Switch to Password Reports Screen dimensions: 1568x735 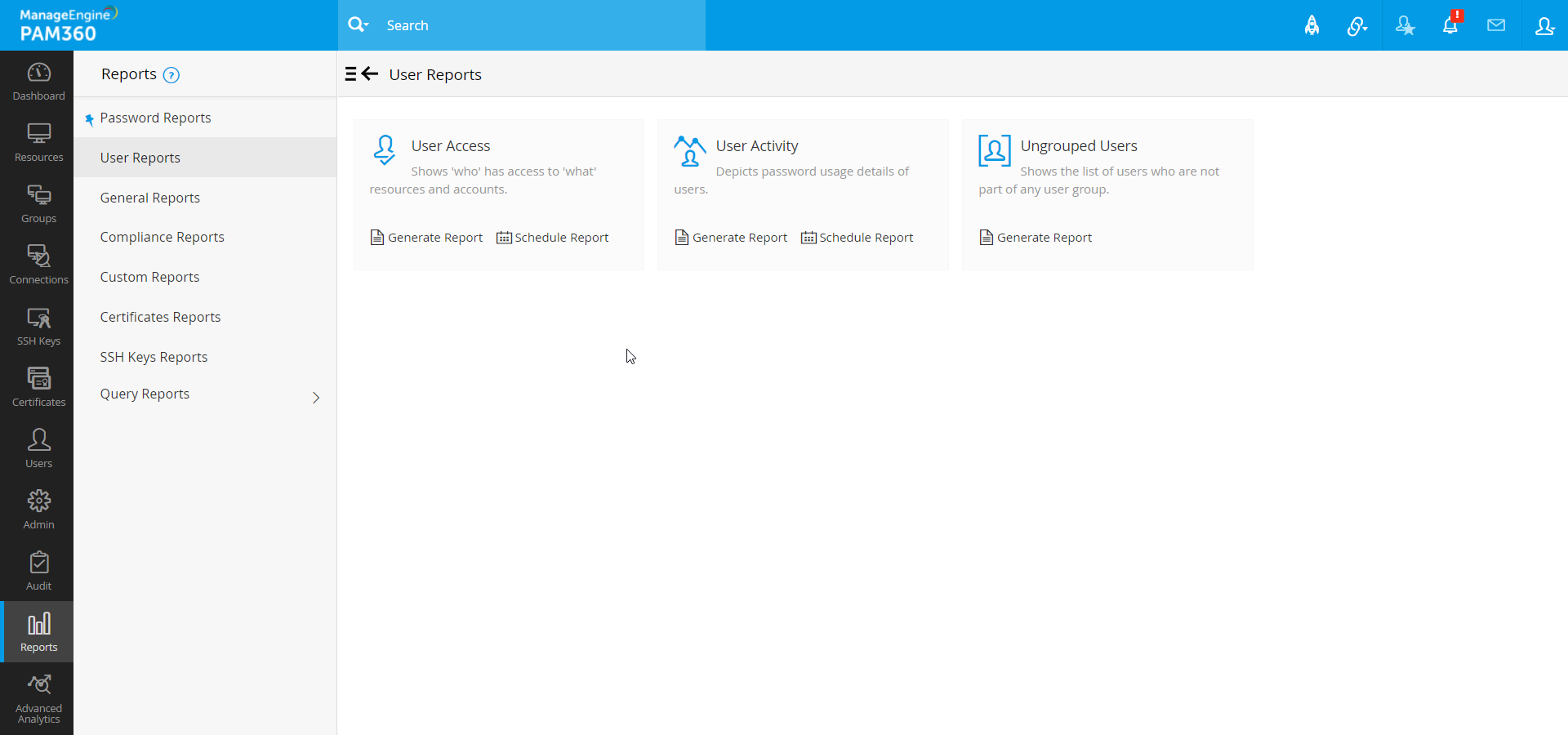point(155,118)
